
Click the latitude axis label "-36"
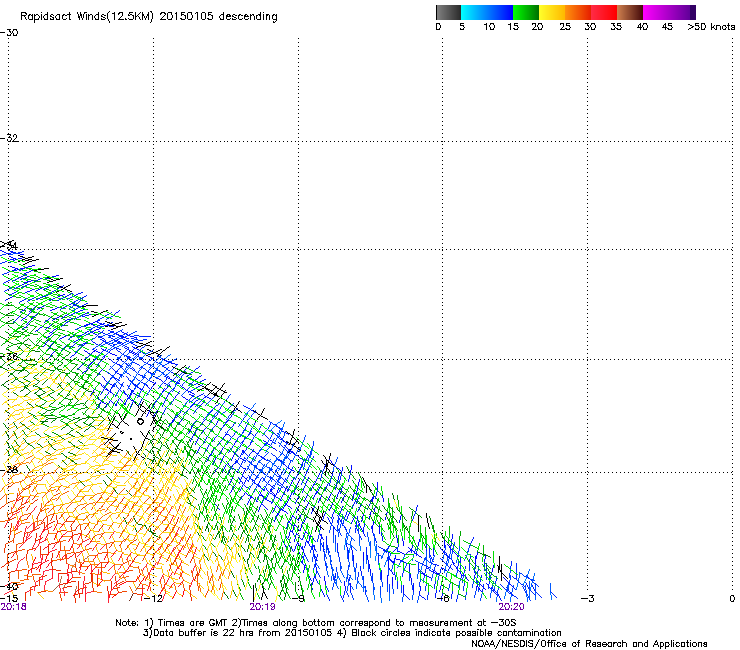pos(9,356)
